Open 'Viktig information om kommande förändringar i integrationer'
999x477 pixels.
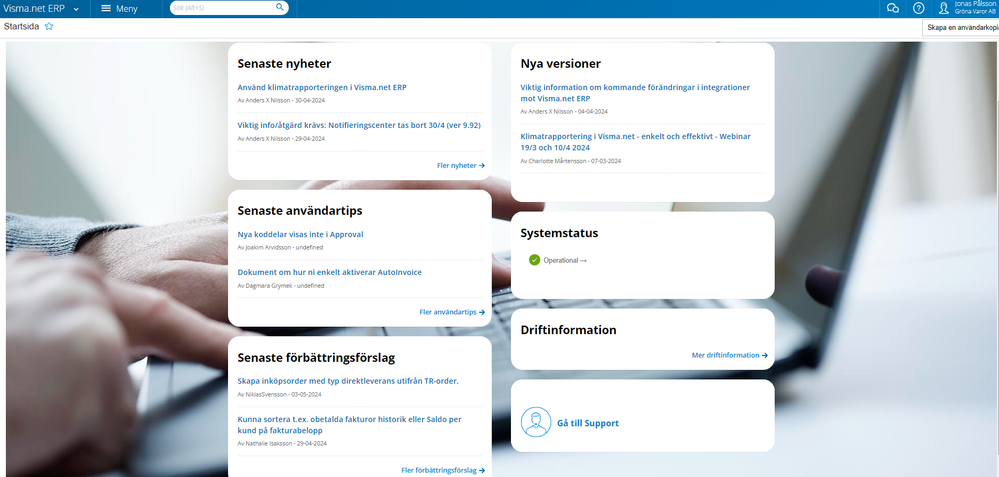[x=635, y=93]
